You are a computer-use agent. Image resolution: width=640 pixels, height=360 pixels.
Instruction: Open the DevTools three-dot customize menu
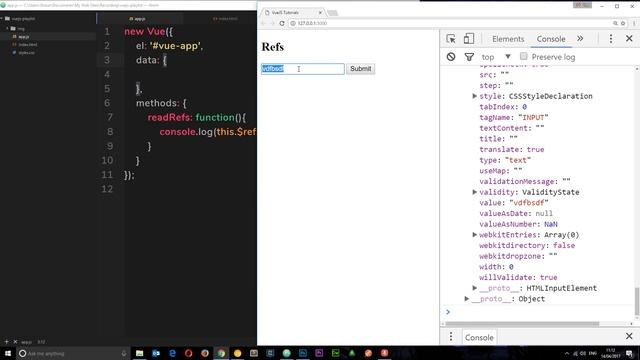coord(611,39)
